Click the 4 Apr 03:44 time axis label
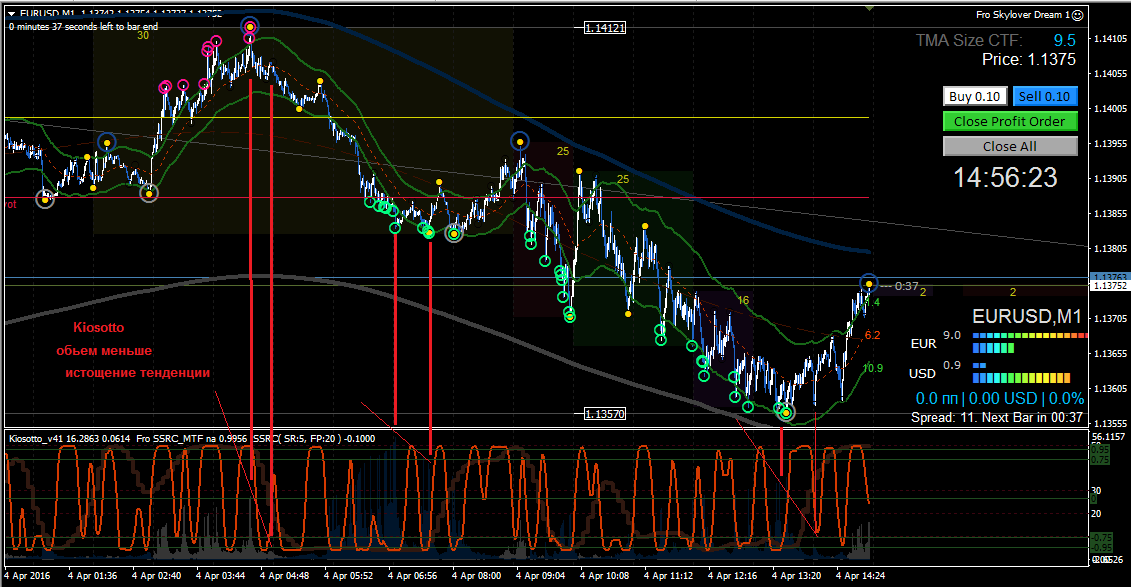1131x587 pixels. click(221, 575)
